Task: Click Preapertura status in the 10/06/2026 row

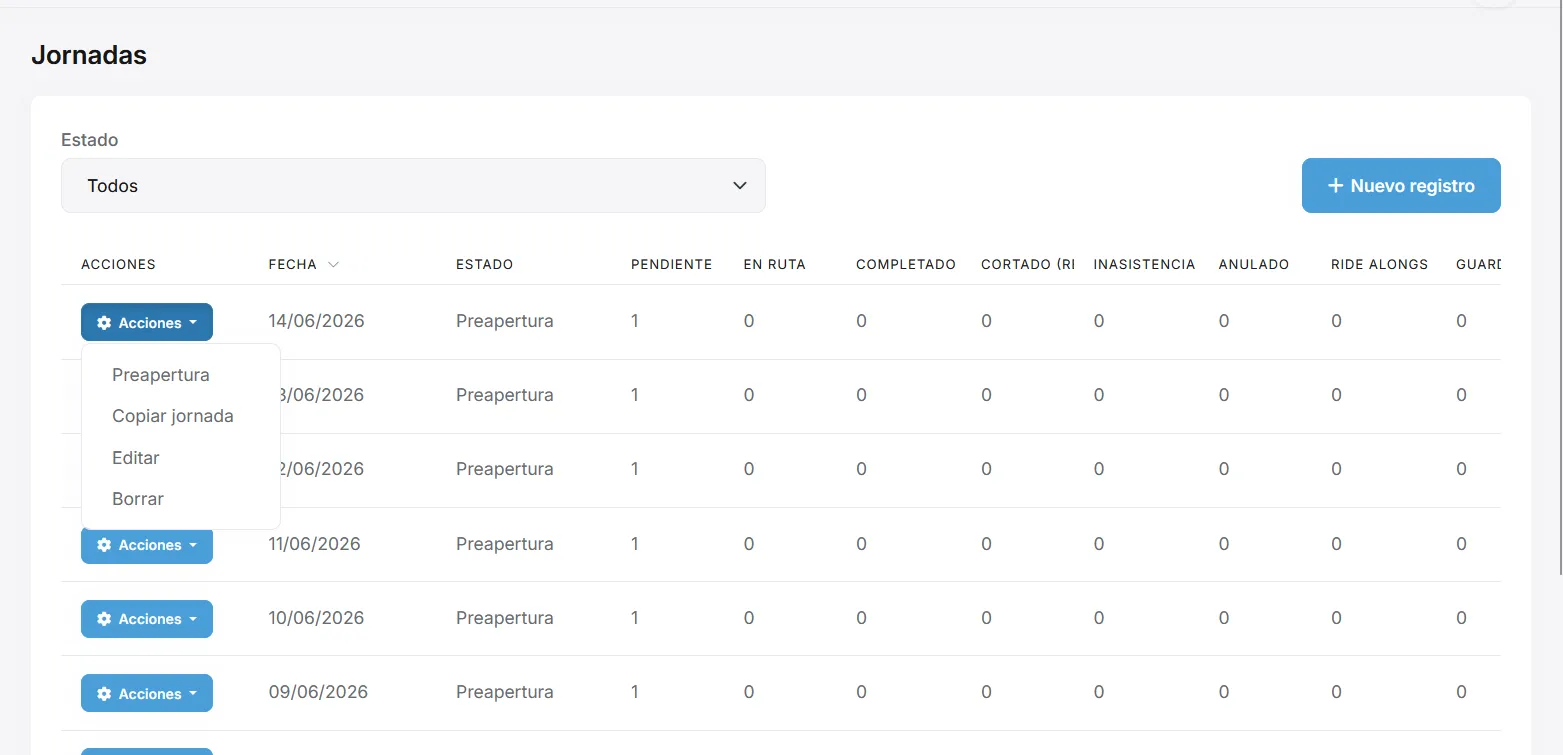Action: tap(505, 618)
